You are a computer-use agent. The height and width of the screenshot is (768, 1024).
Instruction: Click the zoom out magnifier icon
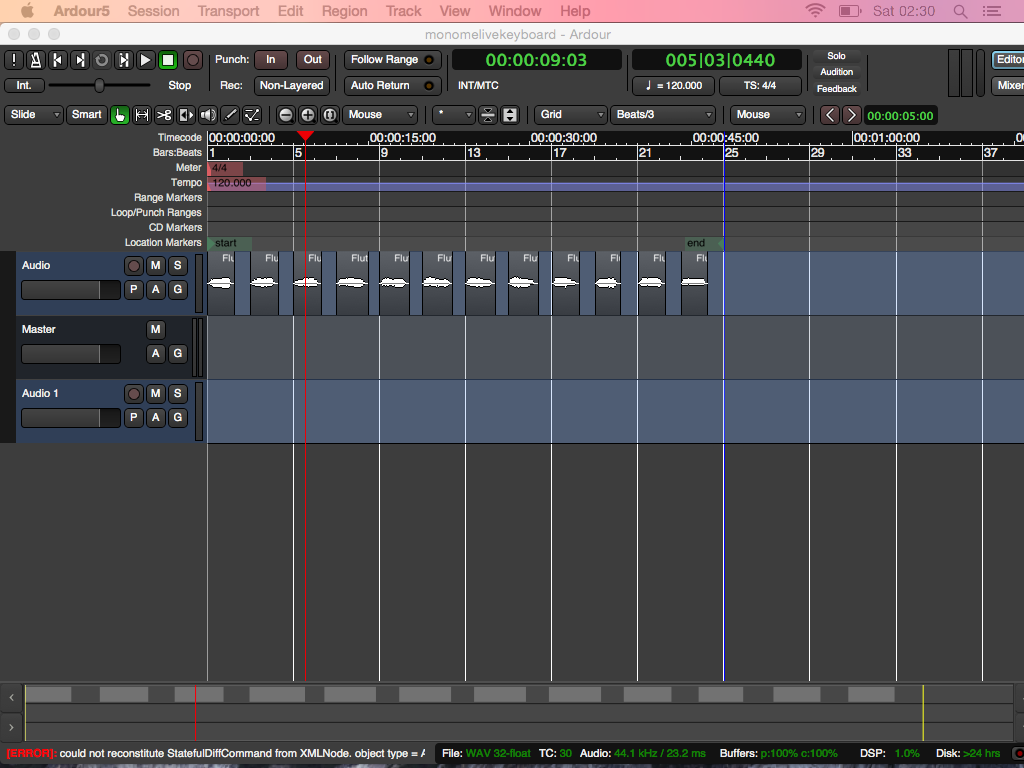[285, 115]
